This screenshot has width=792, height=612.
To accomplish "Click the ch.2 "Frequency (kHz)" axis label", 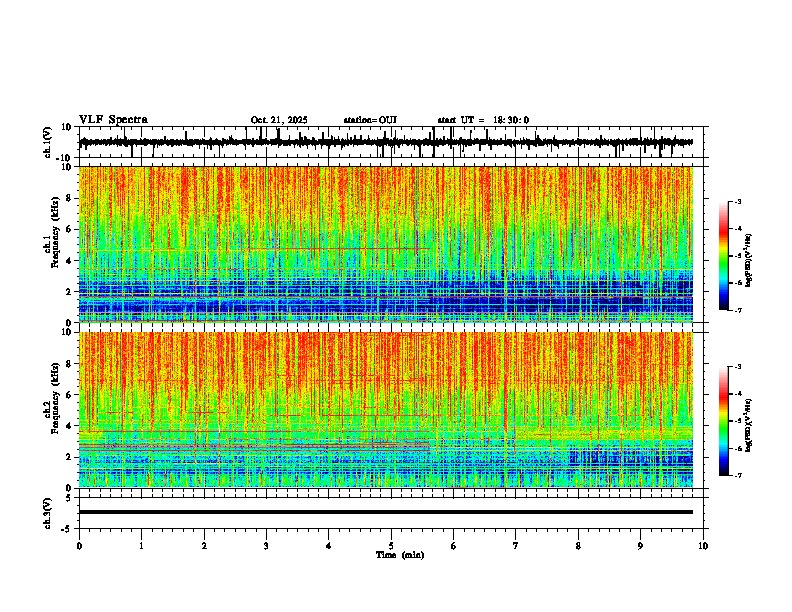I will (55, 398).
